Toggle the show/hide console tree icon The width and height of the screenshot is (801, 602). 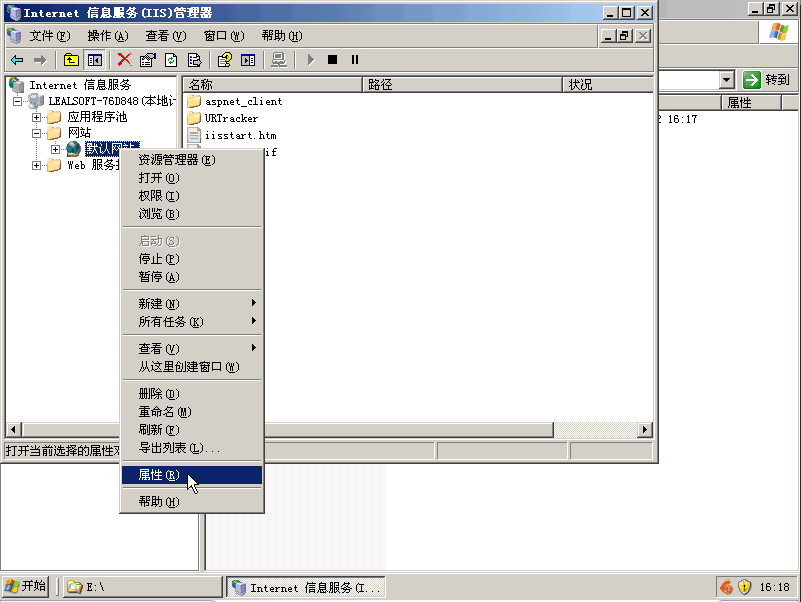[x=94, y=60]
